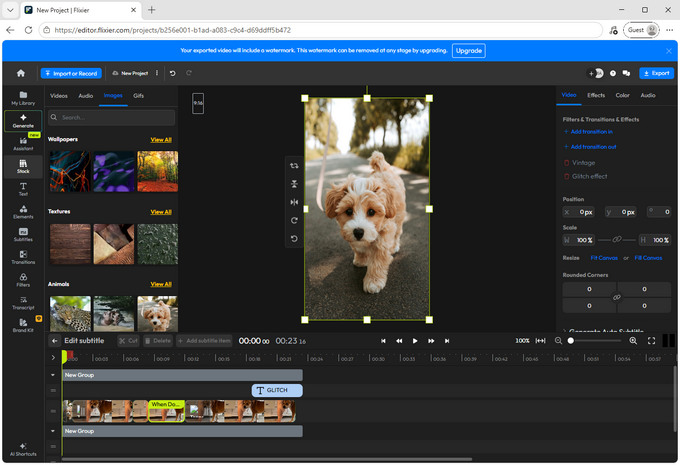Toggle the scale aspect ratio link

pyautogui.click(x=617, y=239)
